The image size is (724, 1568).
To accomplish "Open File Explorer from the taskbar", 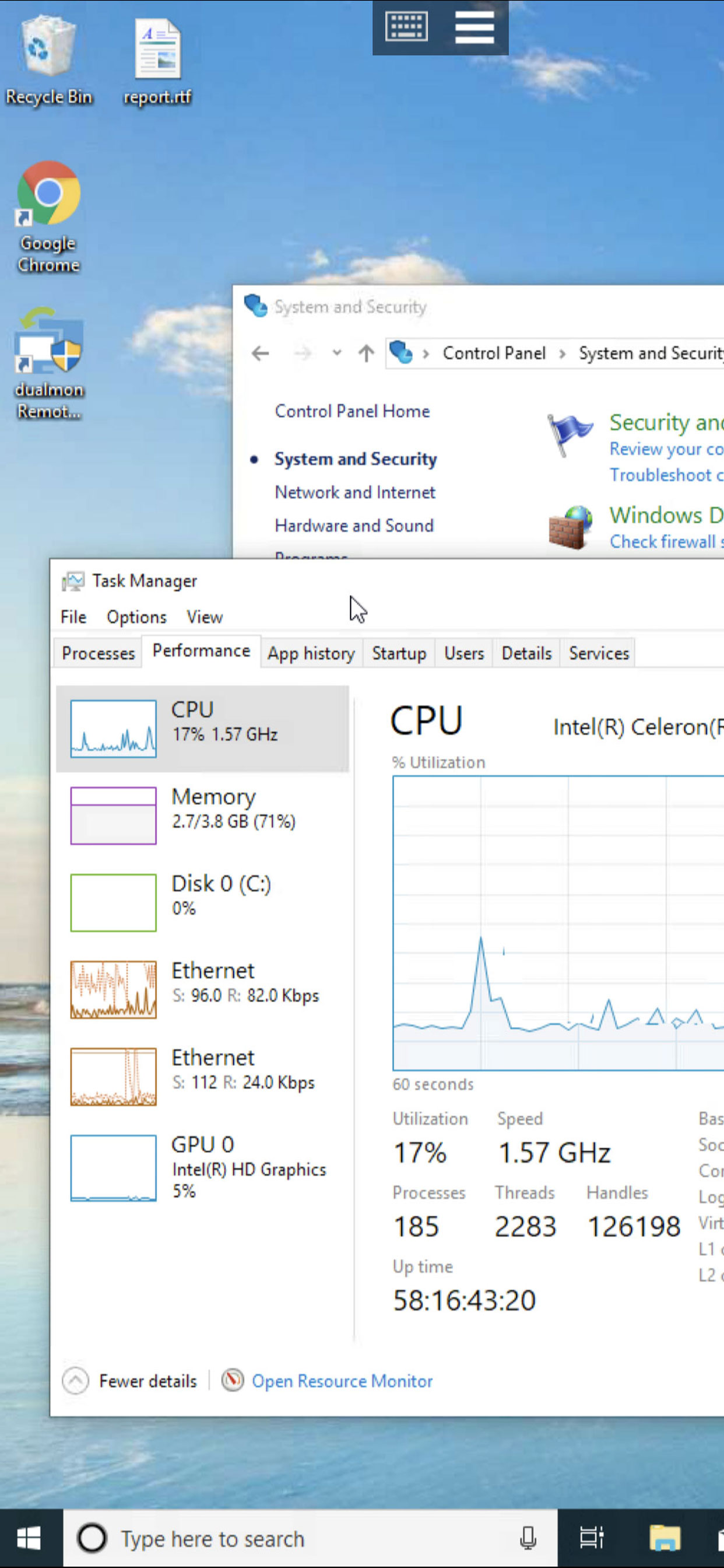I will click(665, 1538).
